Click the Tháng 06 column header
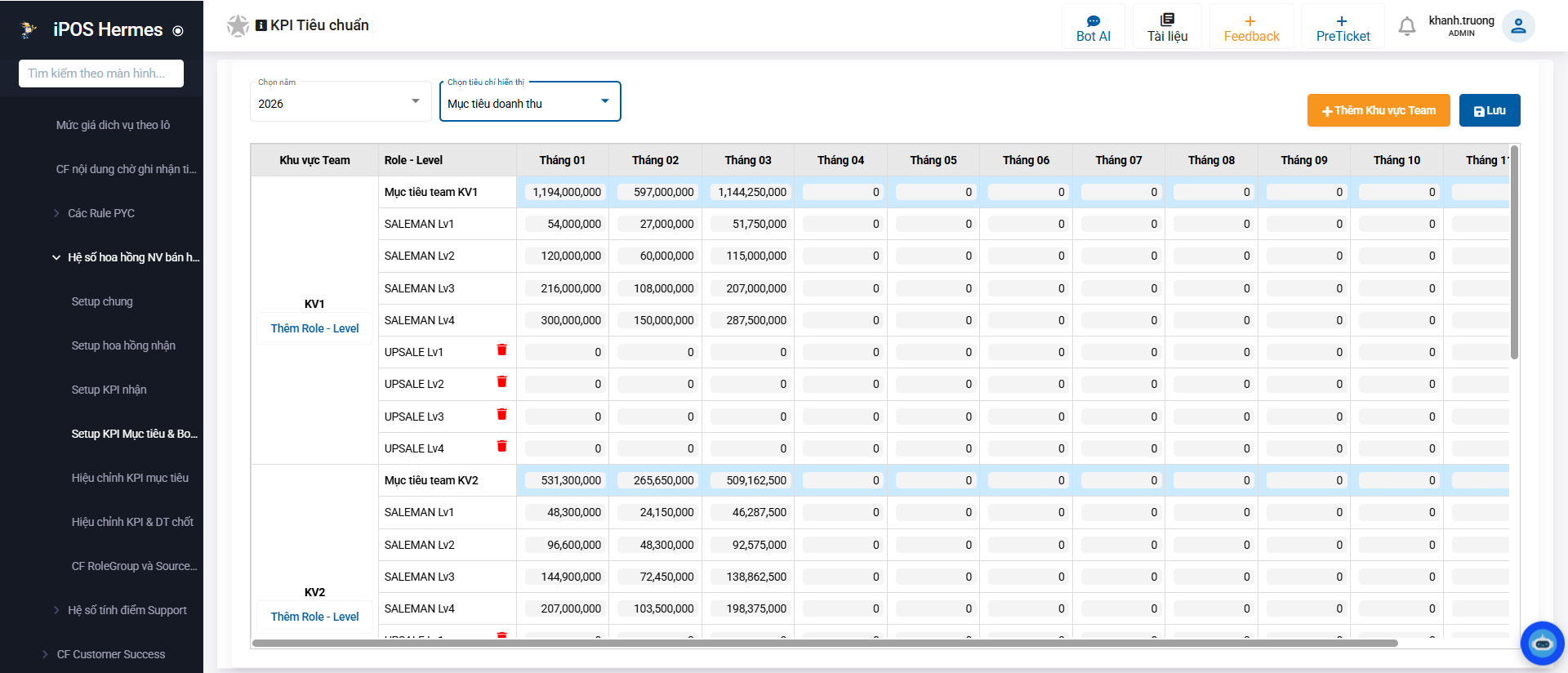 [x=1026, y=160]
